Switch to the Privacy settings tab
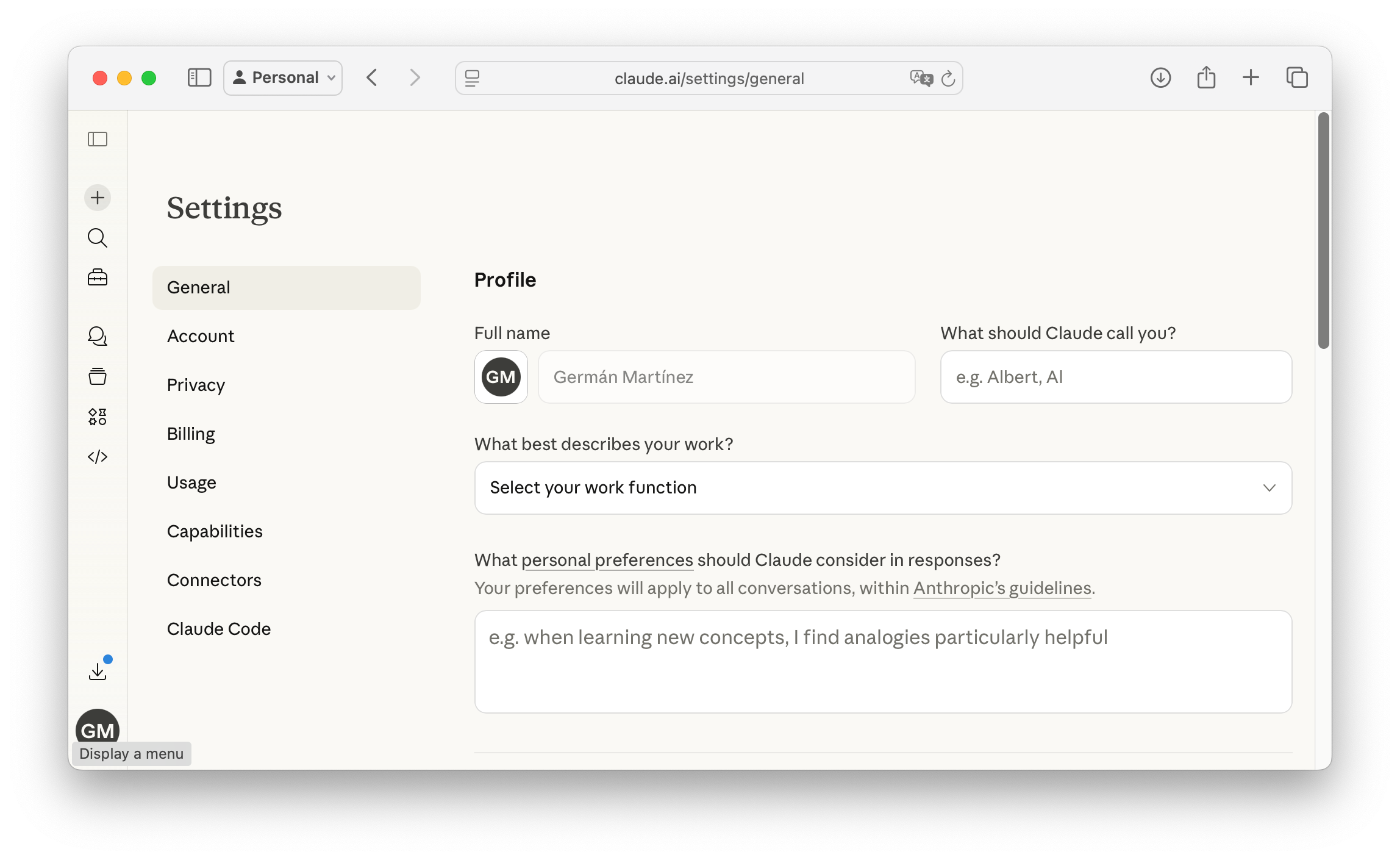Viewport: 1400px width, 860px height. (196, 385)
